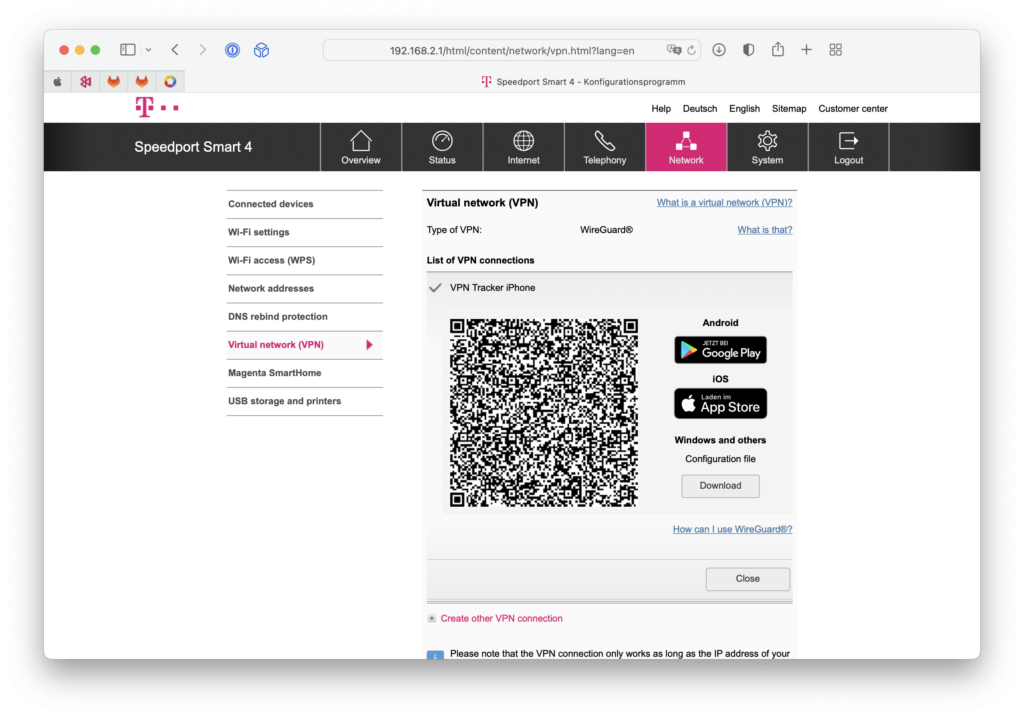
Task: Open the red arrows bookmark icon
Action: pyautogui.click(x=86, y=82)
